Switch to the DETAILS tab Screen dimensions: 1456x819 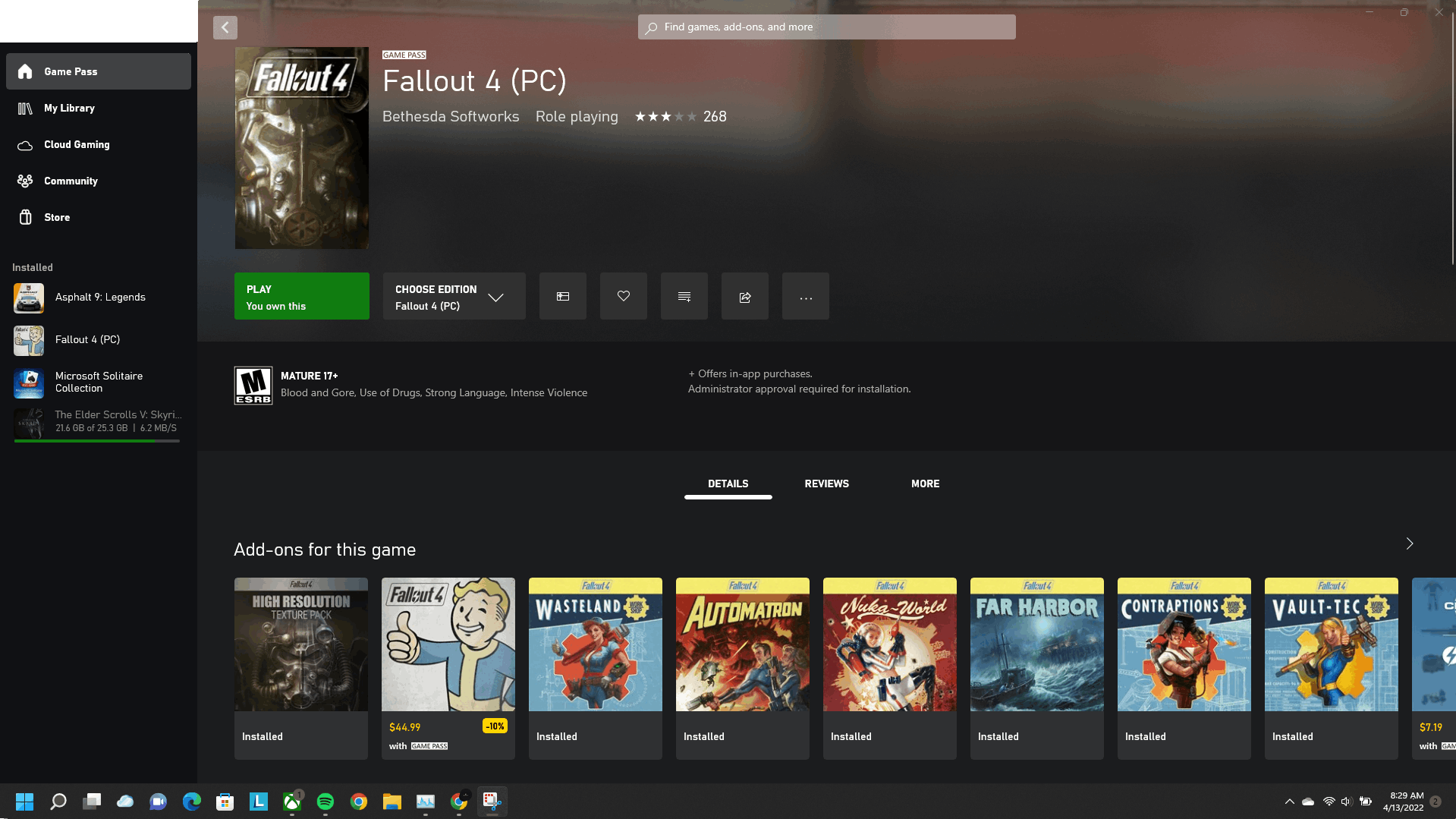[728, 484]
